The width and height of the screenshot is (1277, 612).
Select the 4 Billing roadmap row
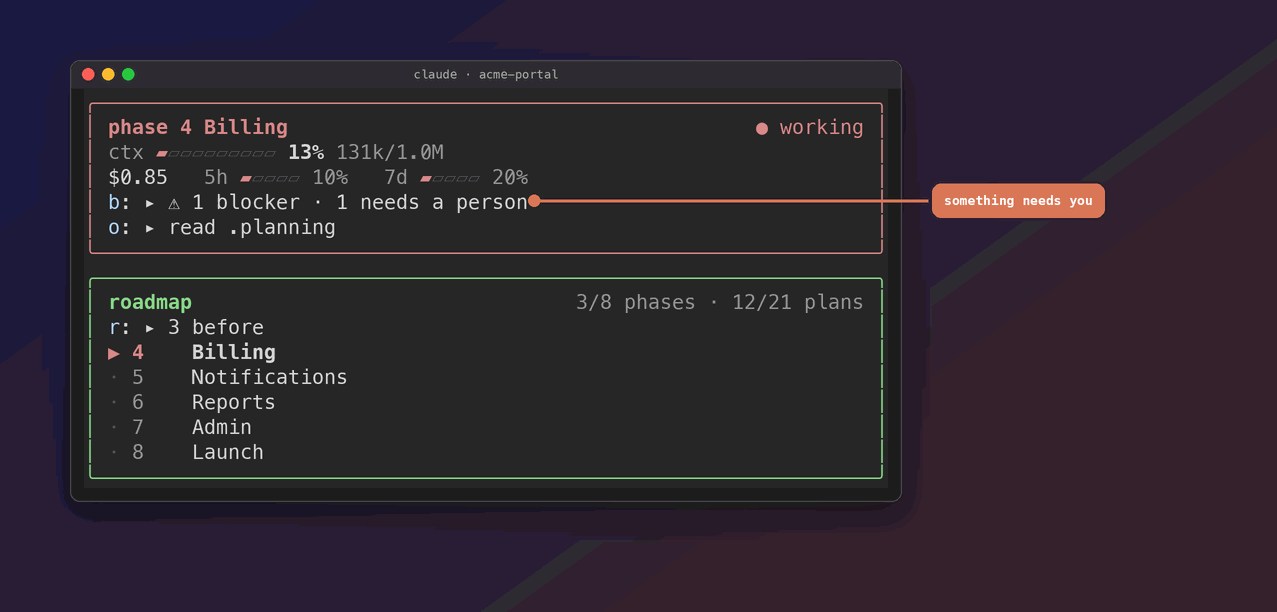[x=486, y=352]
